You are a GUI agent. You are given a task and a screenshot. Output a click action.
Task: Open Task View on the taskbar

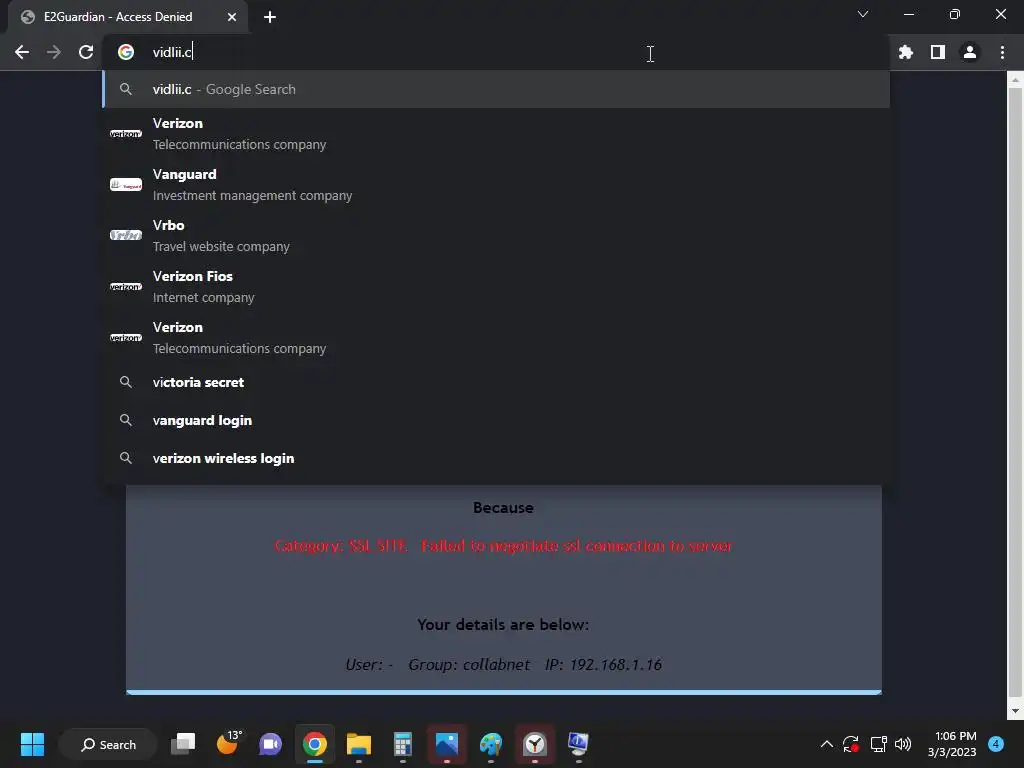[183, 744]
